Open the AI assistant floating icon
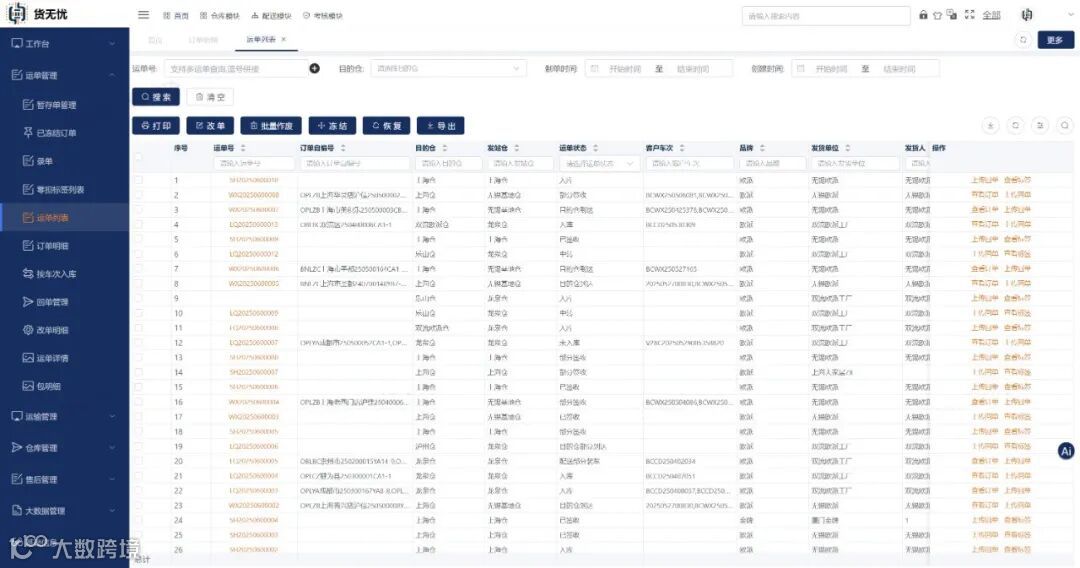The width and height of the screenshot is (1080, 568). [x=1066, y=451]
